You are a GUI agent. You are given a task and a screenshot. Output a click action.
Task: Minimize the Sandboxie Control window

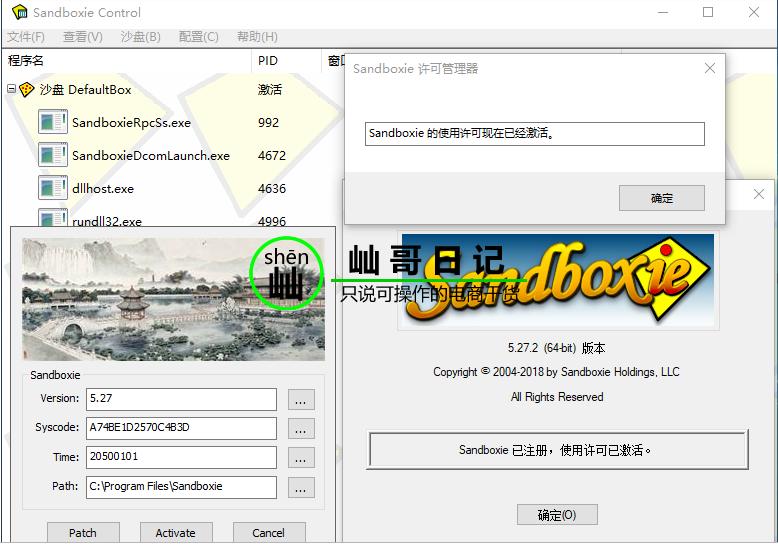663,12
